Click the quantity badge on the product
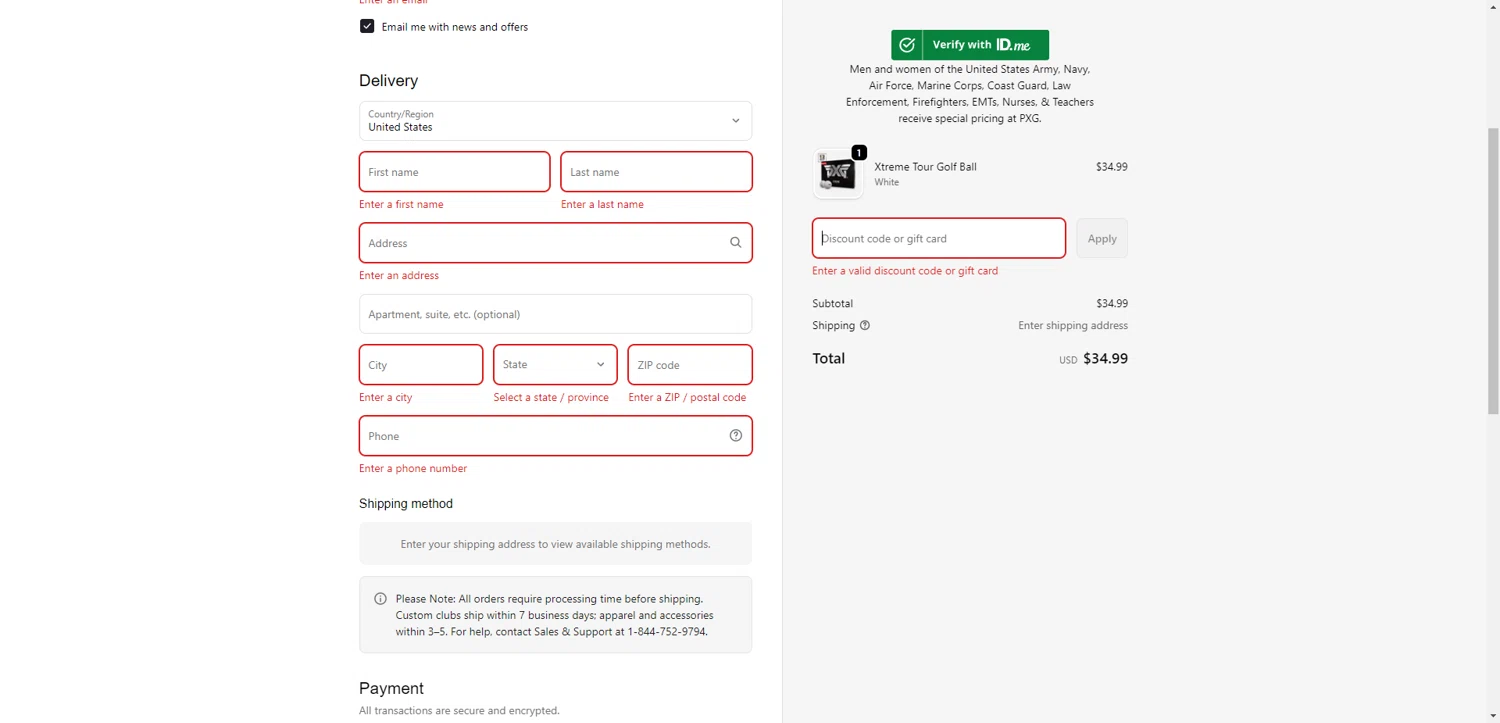The image size is (1500, 723). coord(859,153)
